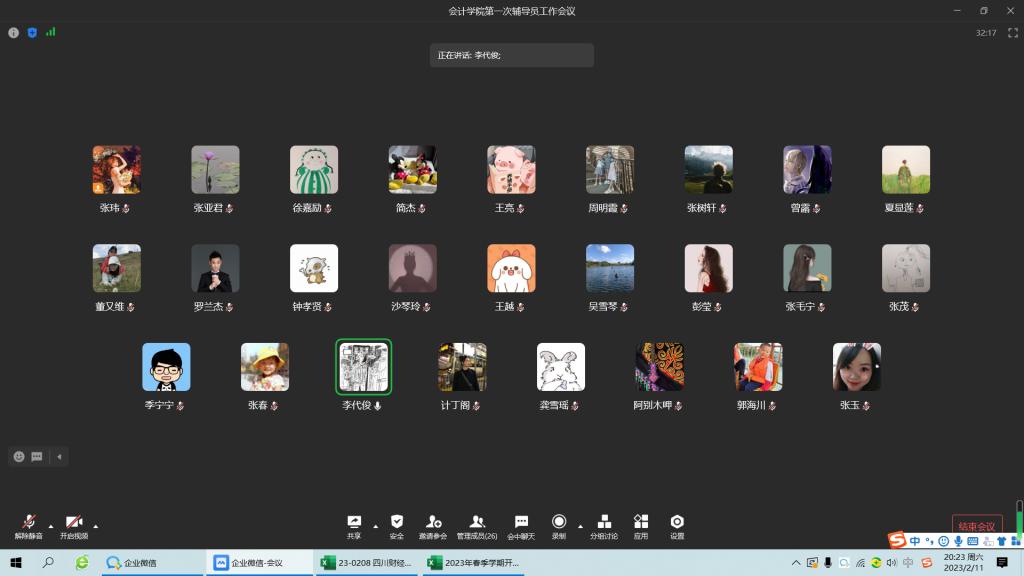Image resolution: width=1024 pixels, height=576 pixels.
Task: Turn on the camera (开启视频)
Action: coord(73,523)
